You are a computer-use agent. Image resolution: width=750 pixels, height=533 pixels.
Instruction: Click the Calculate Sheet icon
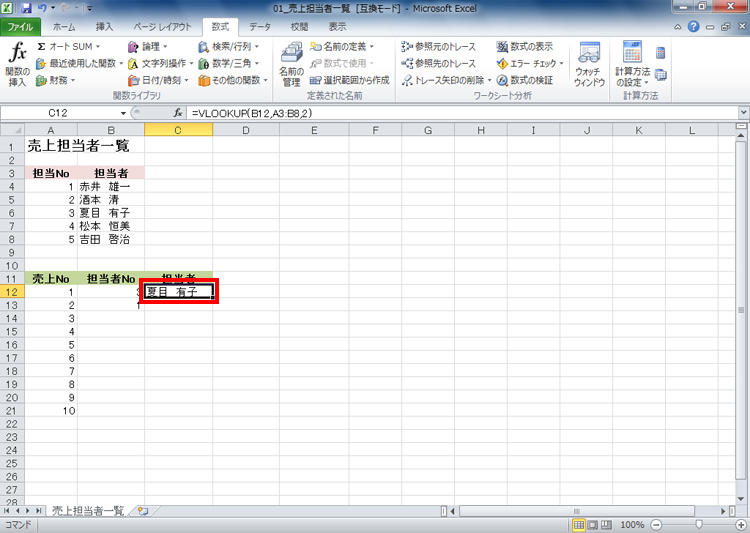tap(661, 75)
